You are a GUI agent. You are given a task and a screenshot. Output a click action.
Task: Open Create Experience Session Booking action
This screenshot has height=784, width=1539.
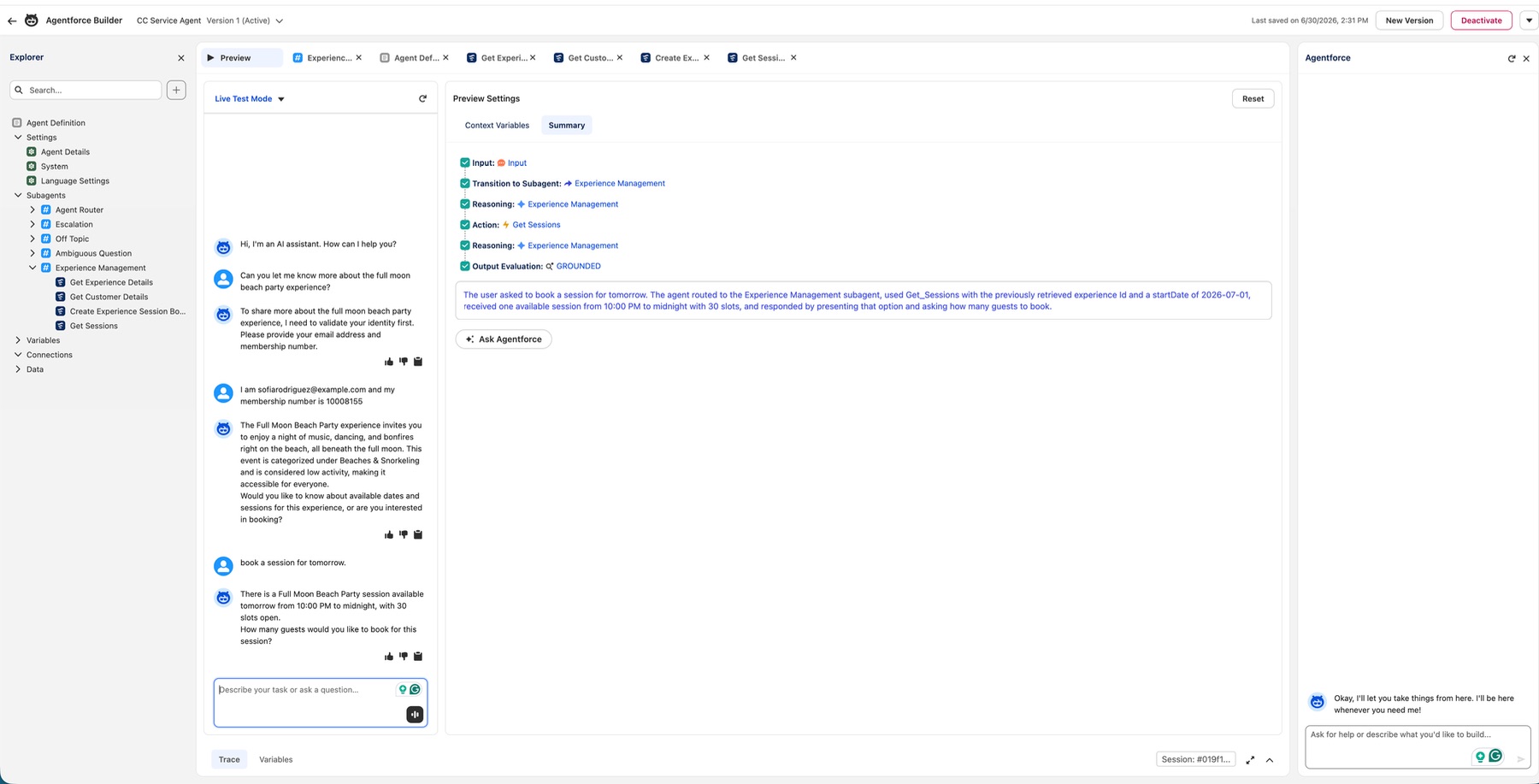coord(127,311)
